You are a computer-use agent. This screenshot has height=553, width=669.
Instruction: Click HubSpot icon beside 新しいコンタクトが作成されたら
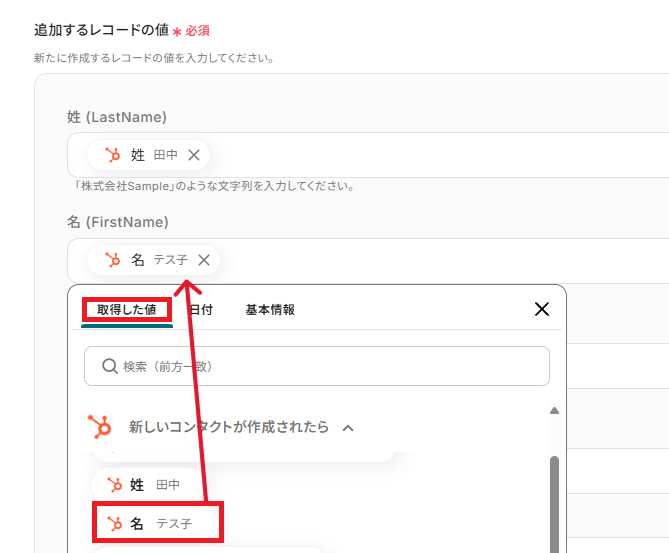(x=99, y=426)
